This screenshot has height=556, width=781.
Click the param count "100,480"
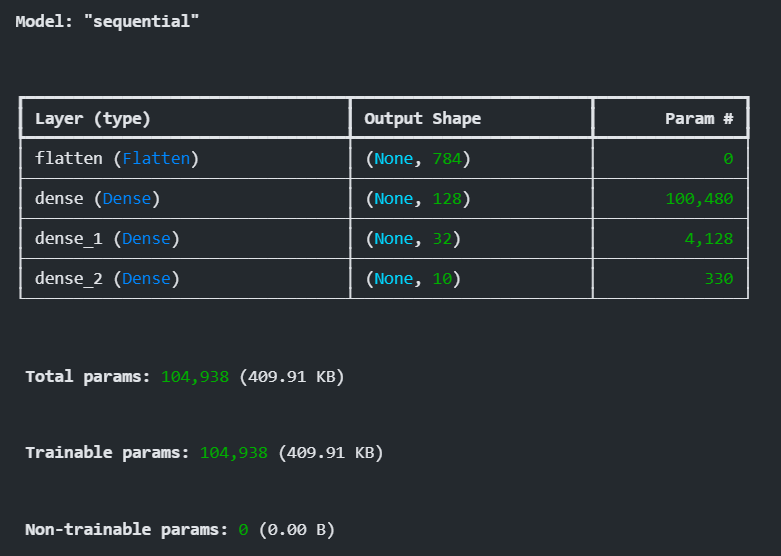699,199
